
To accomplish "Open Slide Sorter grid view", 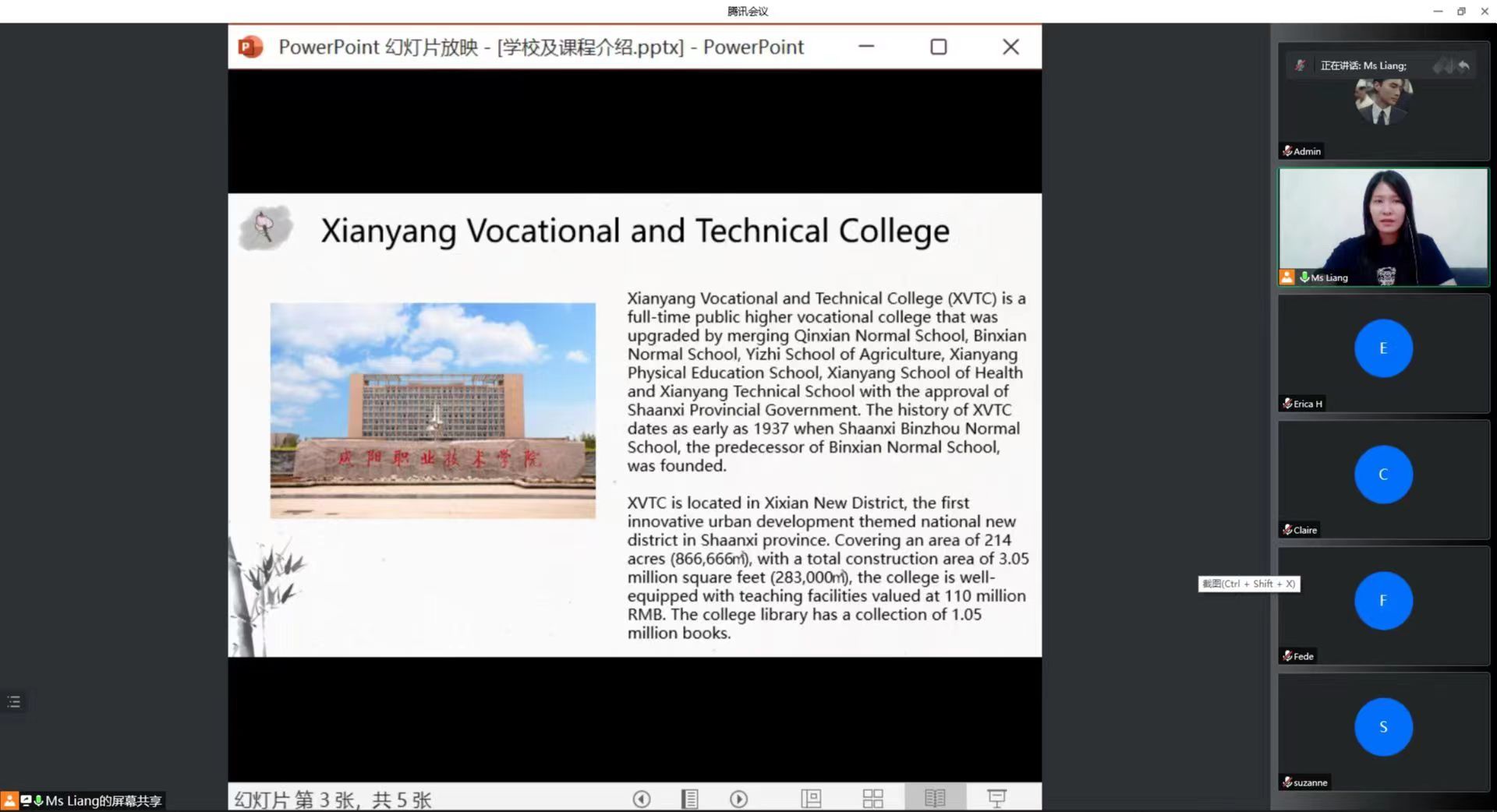I will pos(872,799).
